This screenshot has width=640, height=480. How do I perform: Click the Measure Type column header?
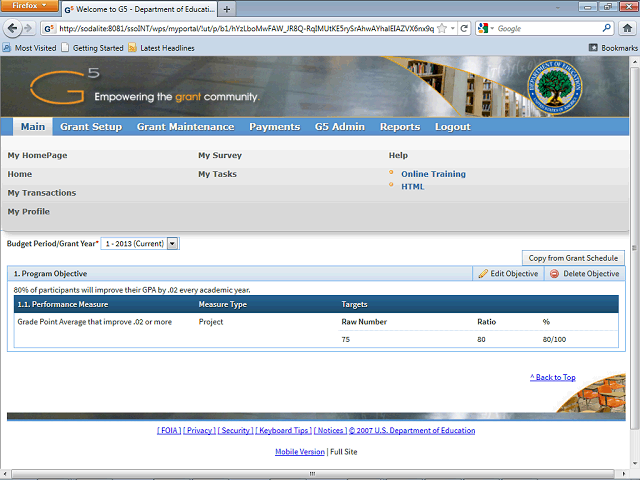click(x=222, y=304)
